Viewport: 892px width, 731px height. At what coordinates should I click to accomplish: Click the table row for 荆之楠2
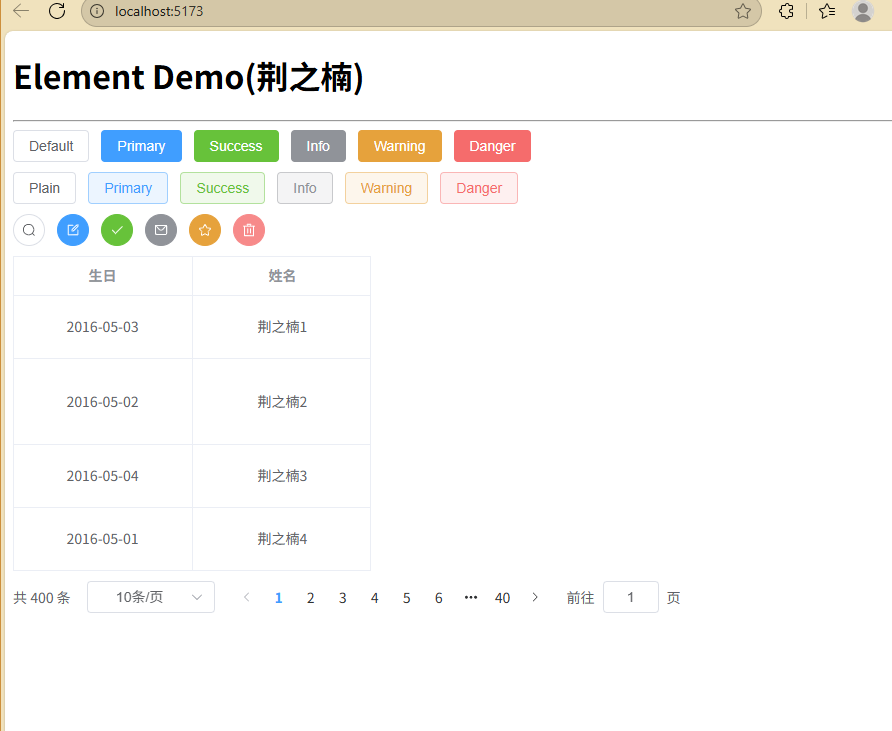pyautogui.click(x=192, y=402)
